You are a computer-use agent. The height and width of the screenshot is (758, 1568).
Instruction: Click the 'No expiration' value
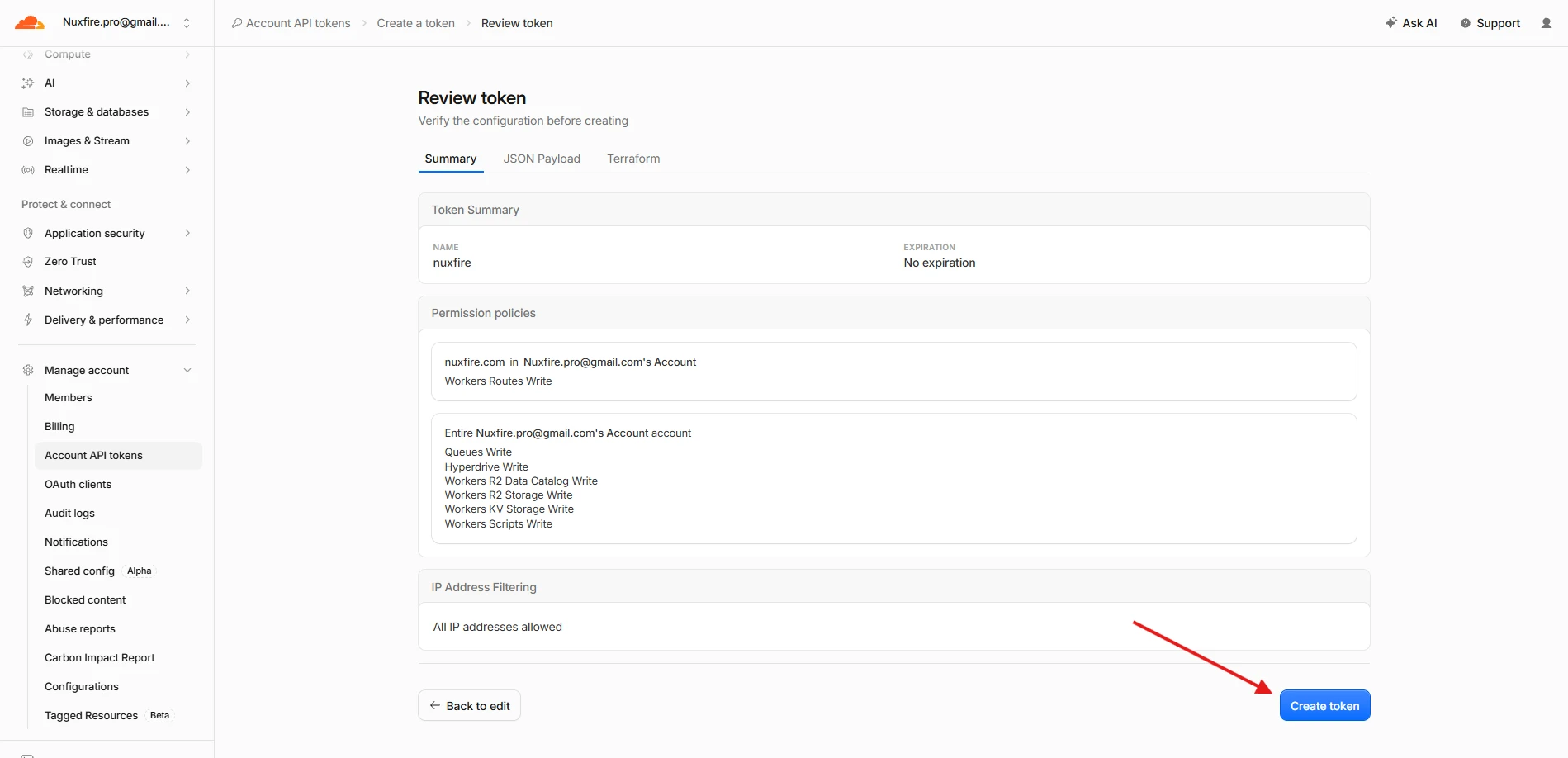[940, 263]
